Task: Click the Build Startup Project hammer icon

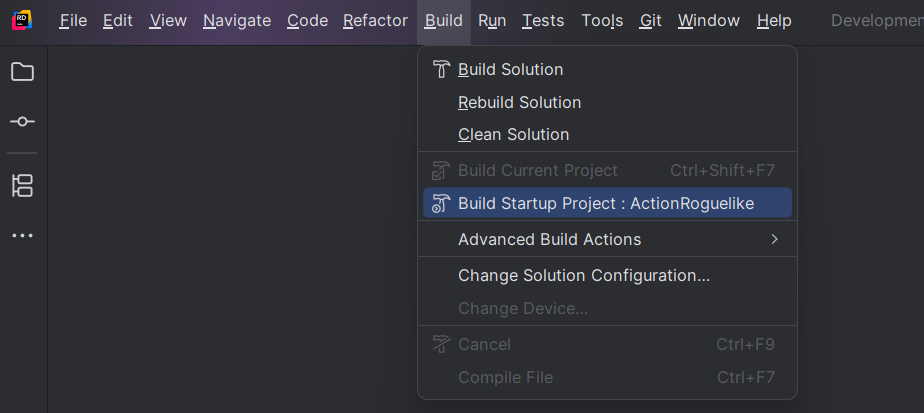Action: (441, 204)
